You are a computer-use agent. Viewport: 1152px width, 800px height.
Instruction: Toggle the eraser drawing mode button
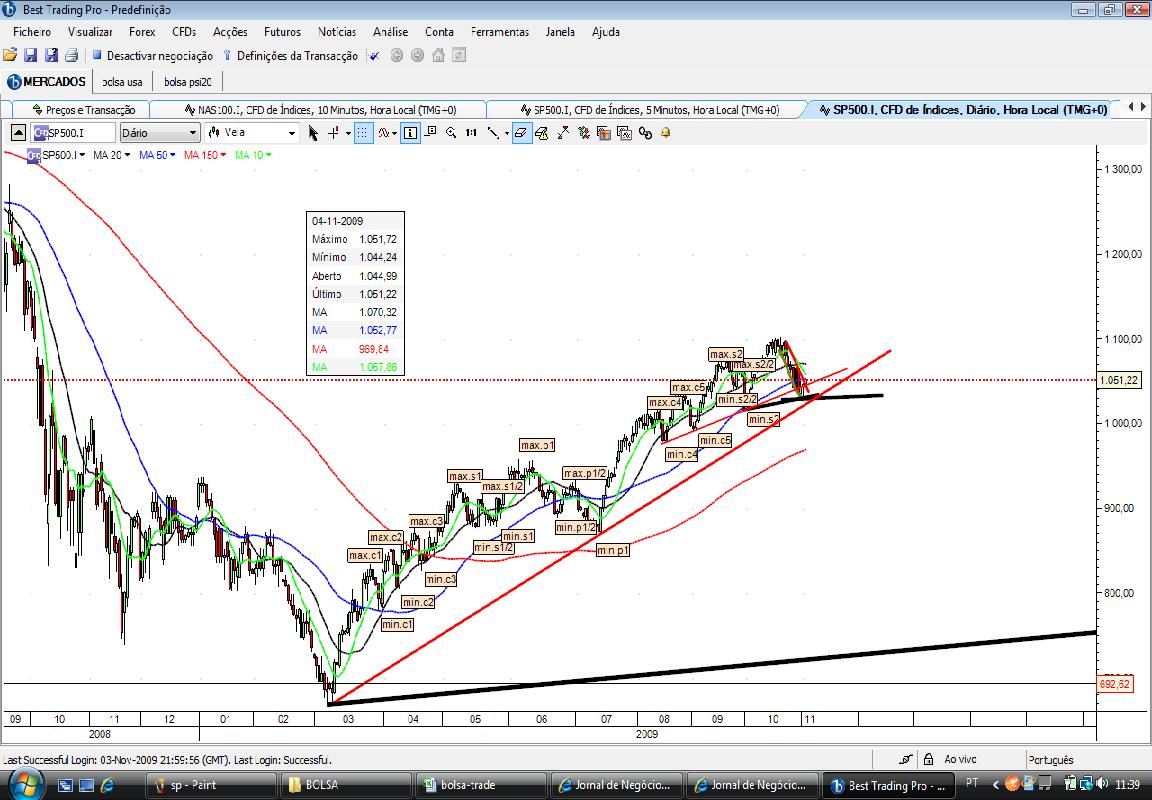[522, 133]
